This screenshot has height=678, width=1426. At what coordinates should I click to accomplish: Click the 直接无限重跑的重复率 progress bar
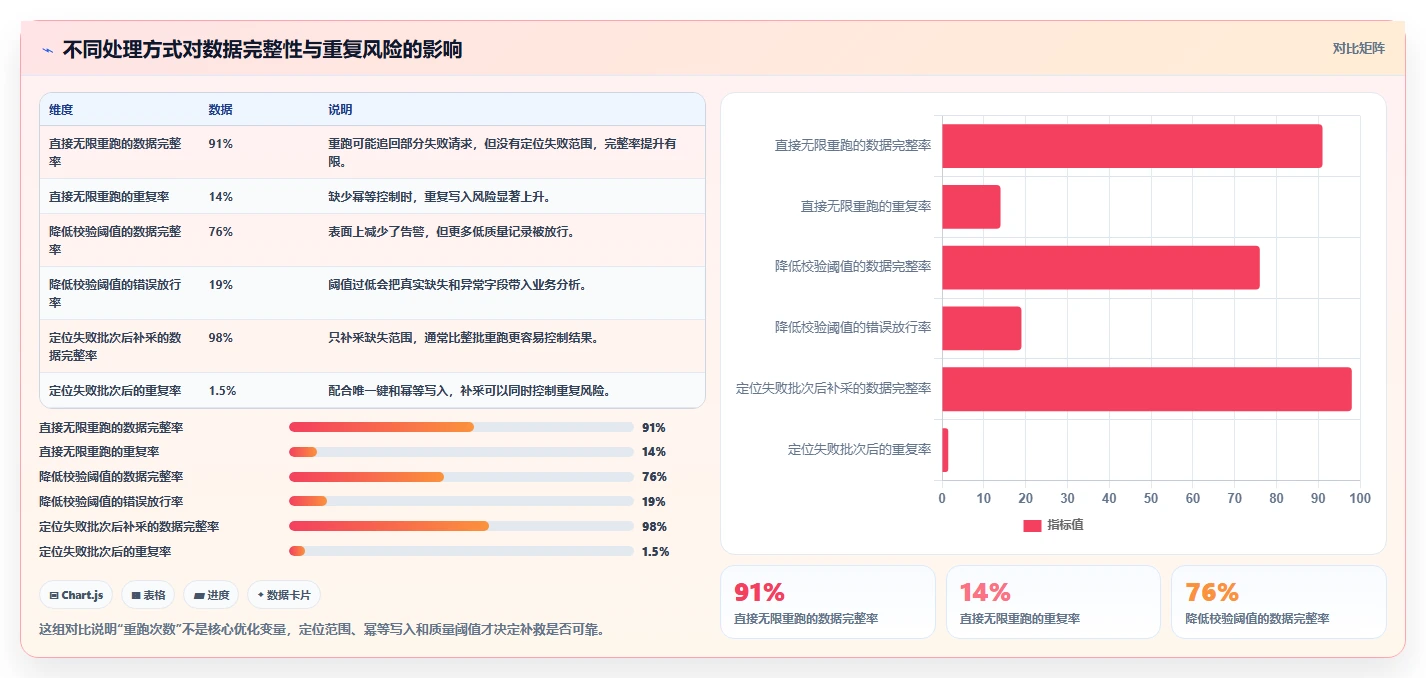[461, 452]
